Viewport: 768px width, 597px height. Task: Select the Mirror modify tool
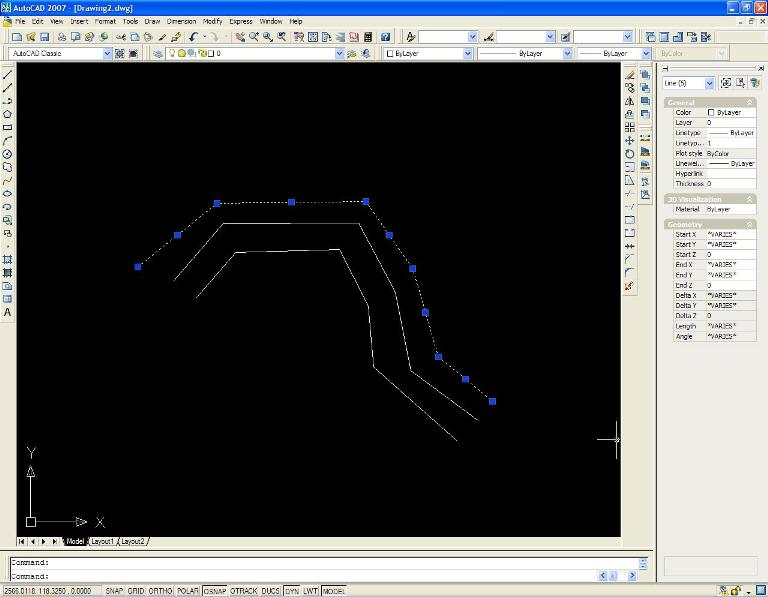(x=630, y=101)
